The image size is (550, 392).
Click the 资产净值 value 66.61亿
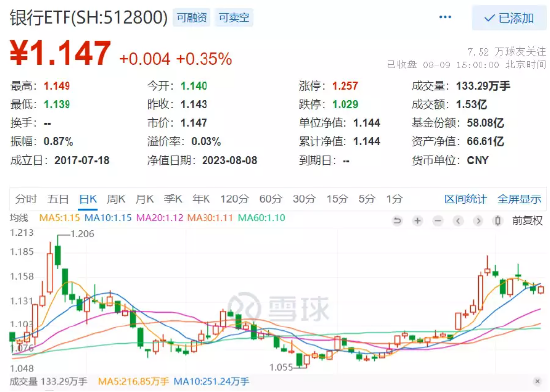click(x=485, y=141)
